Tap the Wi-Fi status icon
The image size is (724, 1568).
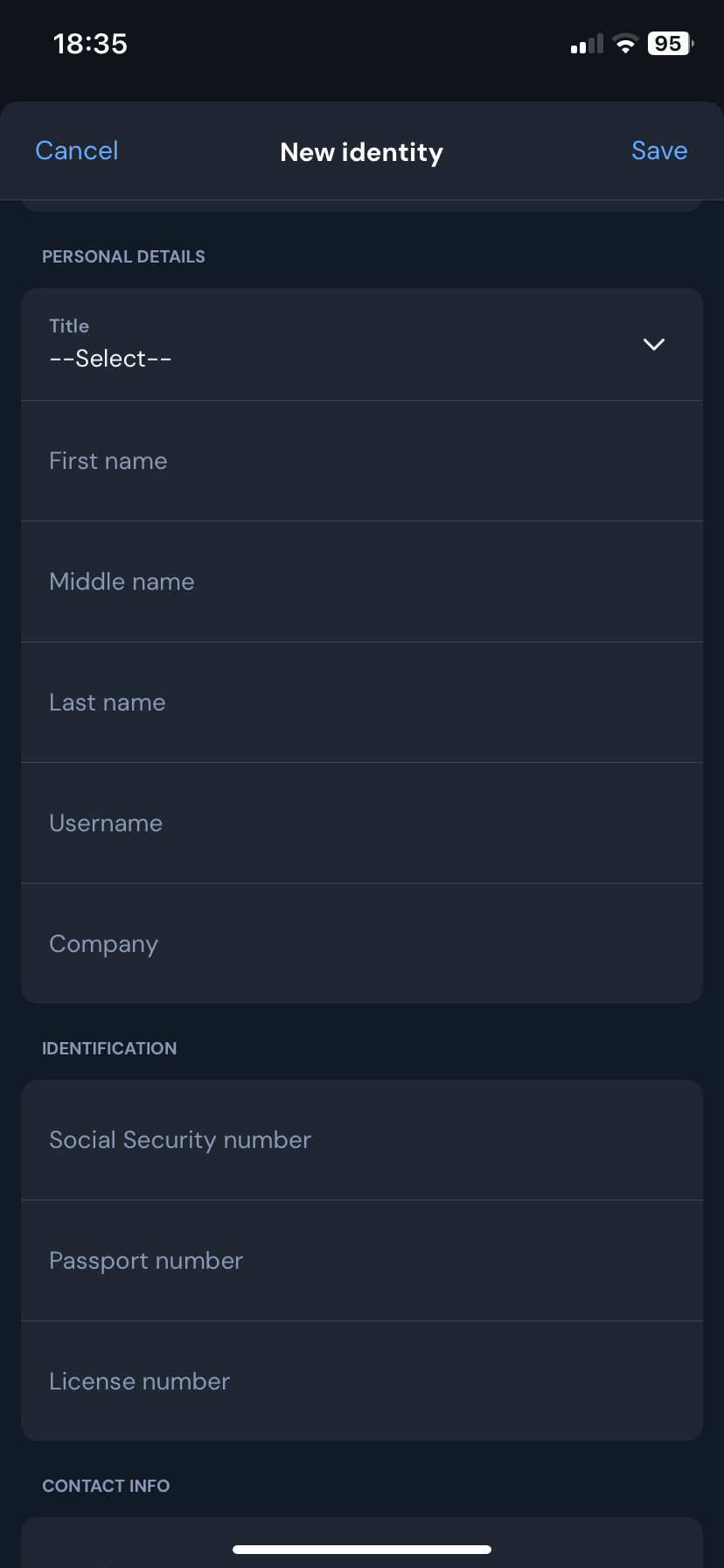pos(625,44)
